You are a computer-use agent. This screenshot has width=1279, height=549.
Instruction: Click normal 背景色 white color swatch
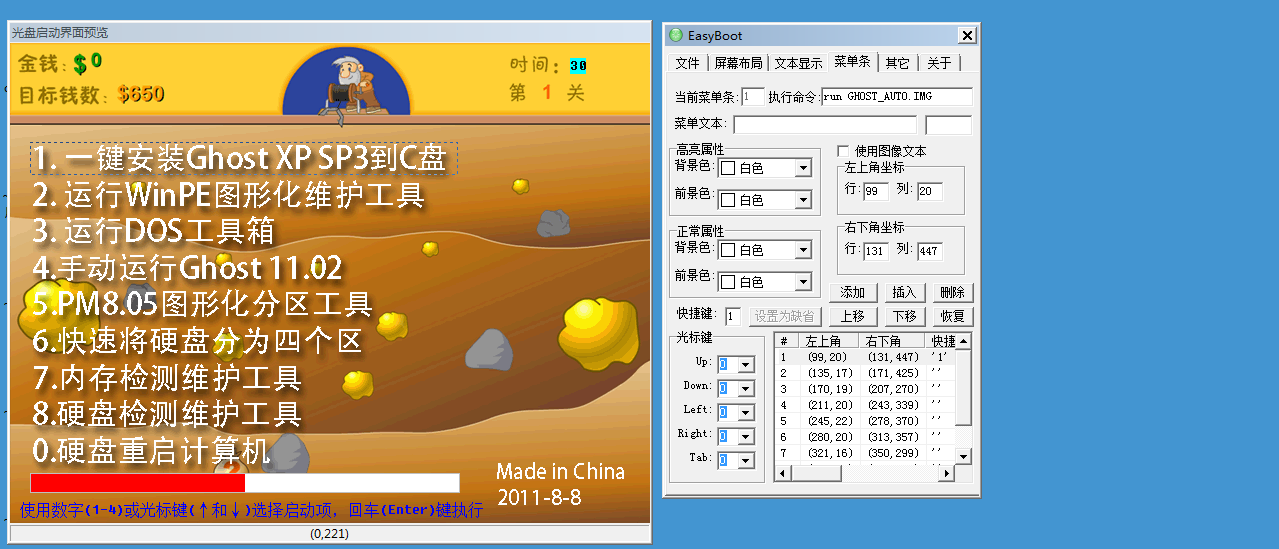[728, 250]
